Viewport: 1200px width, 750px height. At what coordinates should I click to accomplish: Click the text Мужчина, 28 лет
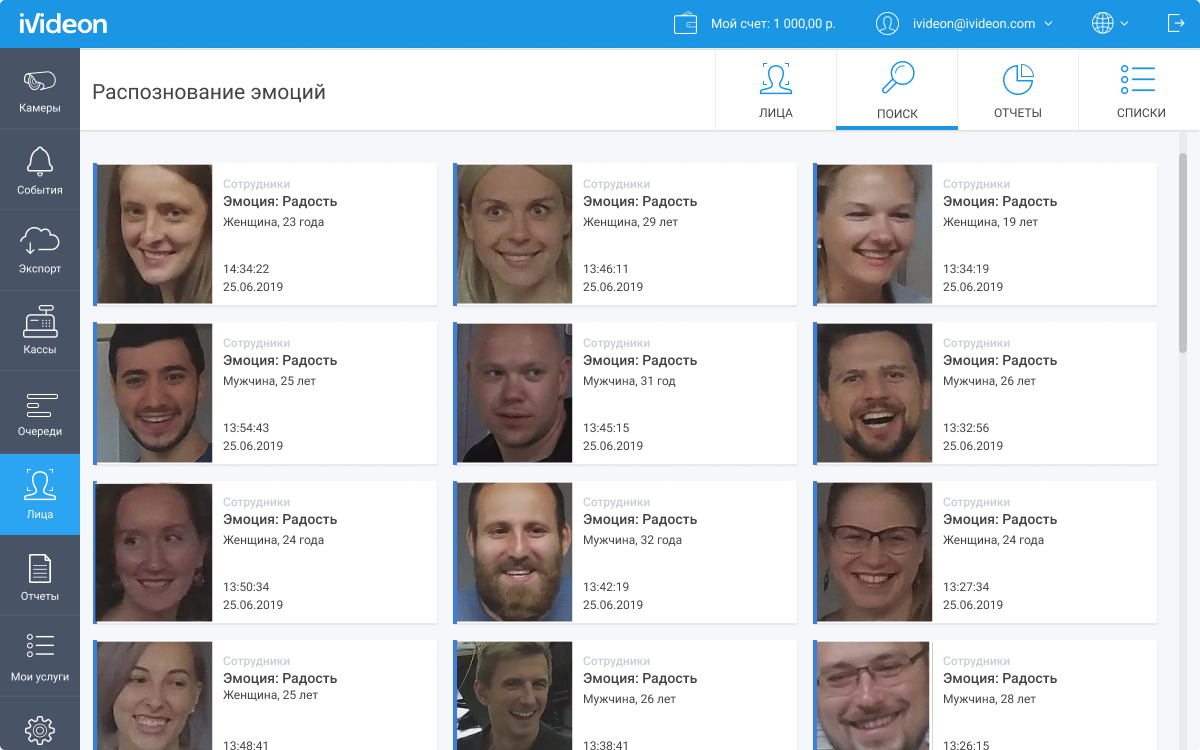pos(989,697)
